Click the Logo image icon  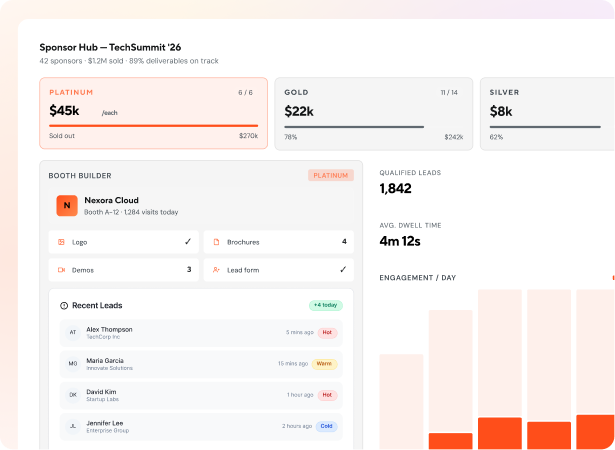click(x=61, y=242)
